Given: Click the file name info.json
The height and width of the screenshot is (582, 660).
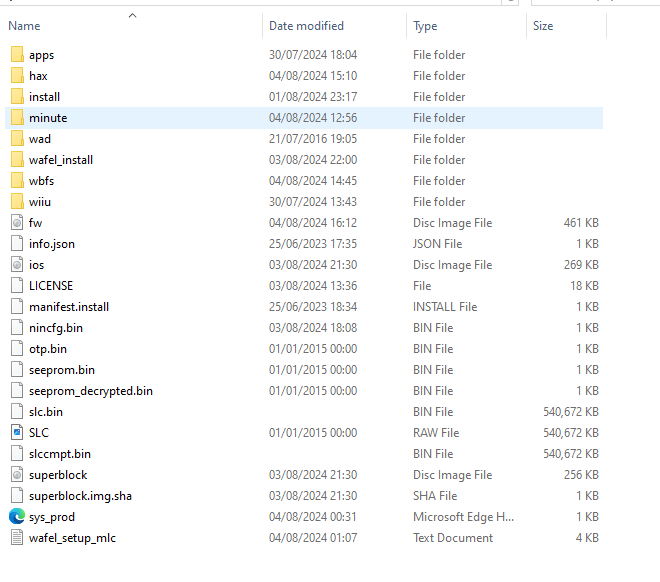Looking at the screenshot, I should click(52, 244).
